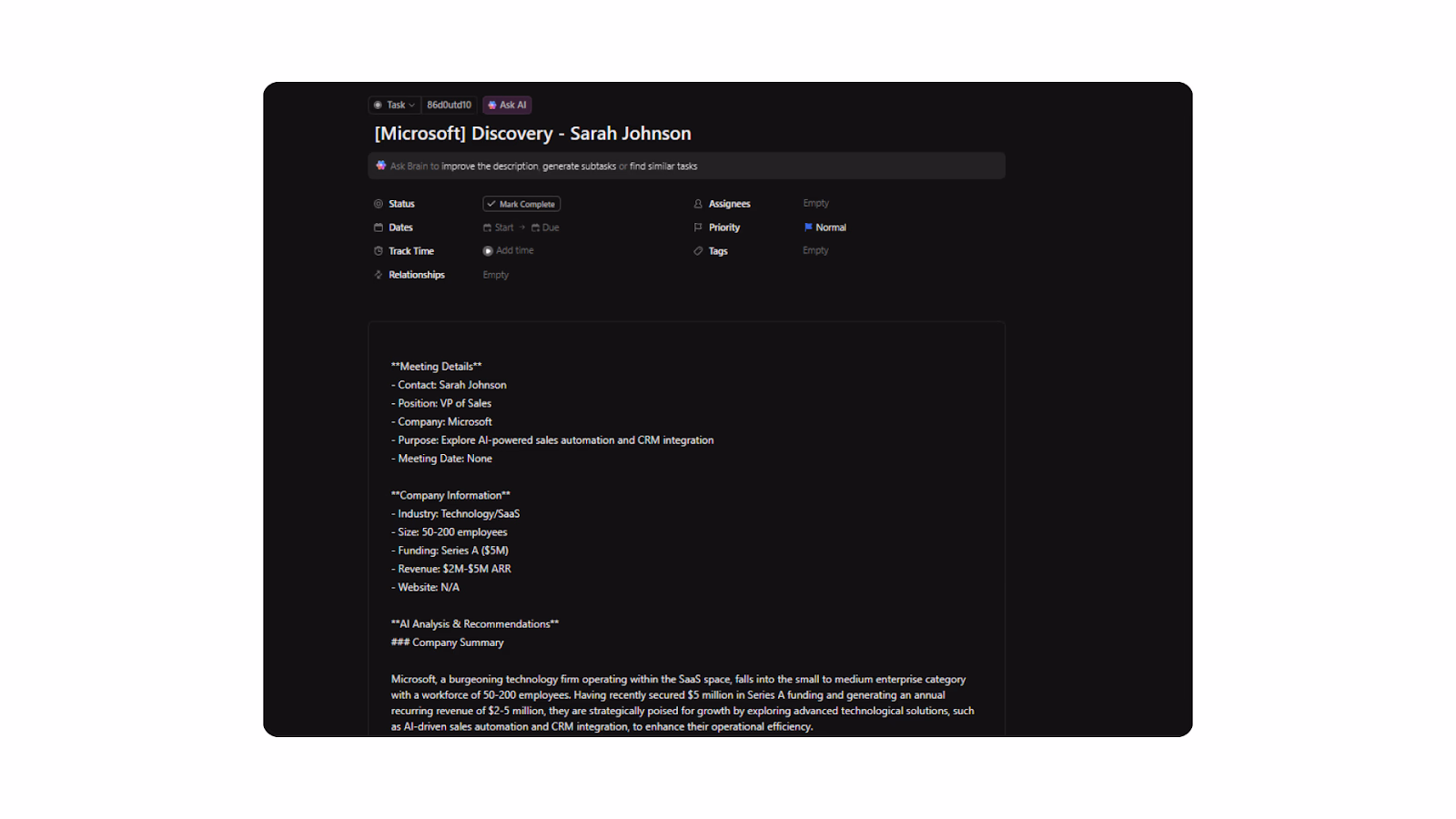Viewport: 1456px width, 819px height.
Task: Open empty Assignees value
Action: pyautogui.click(x=816, y=203)
